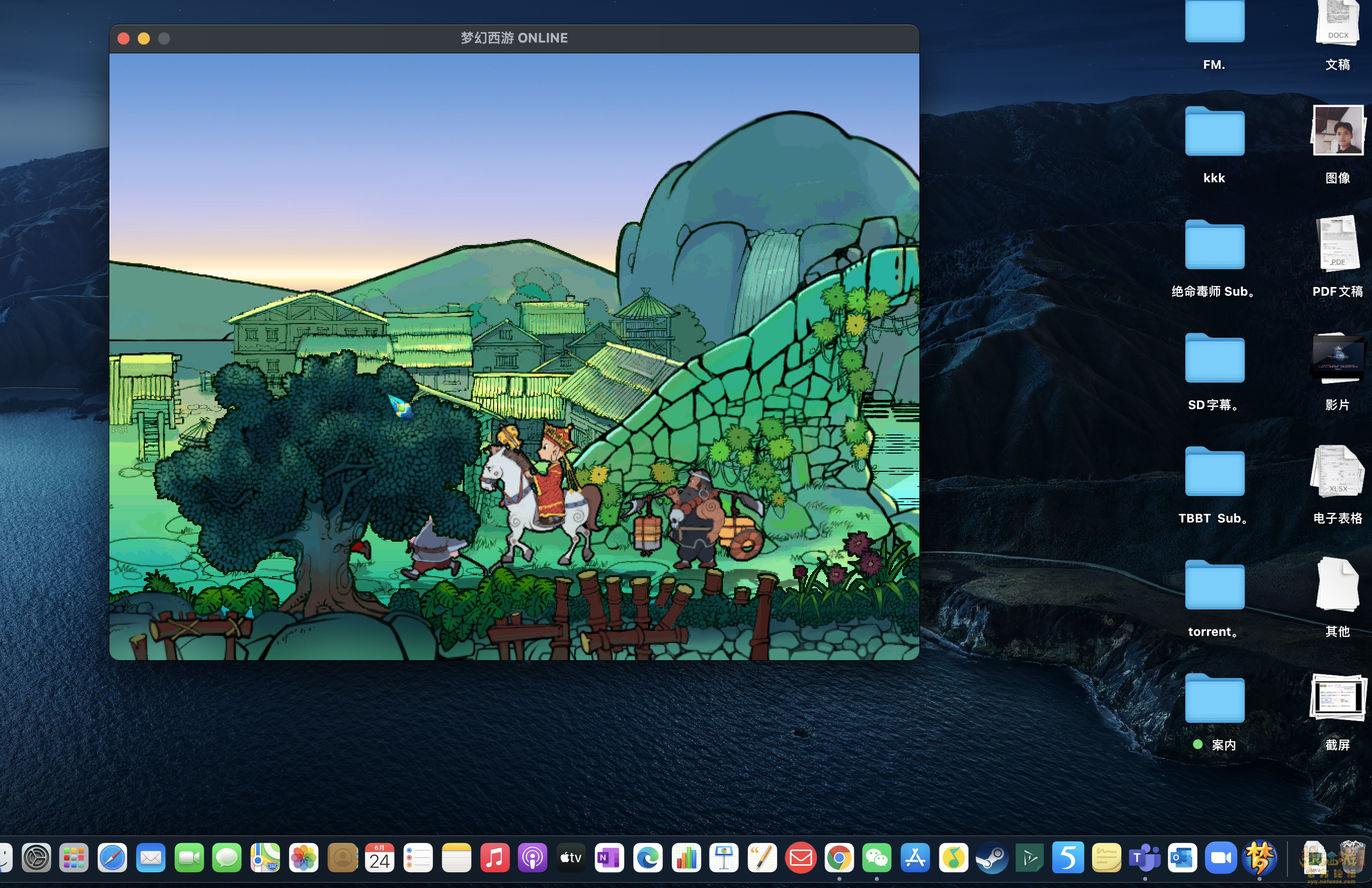Viewport: 1372px width, 888px height.
Task: Open FaceTime from the Dock
Action: (189, 858)
